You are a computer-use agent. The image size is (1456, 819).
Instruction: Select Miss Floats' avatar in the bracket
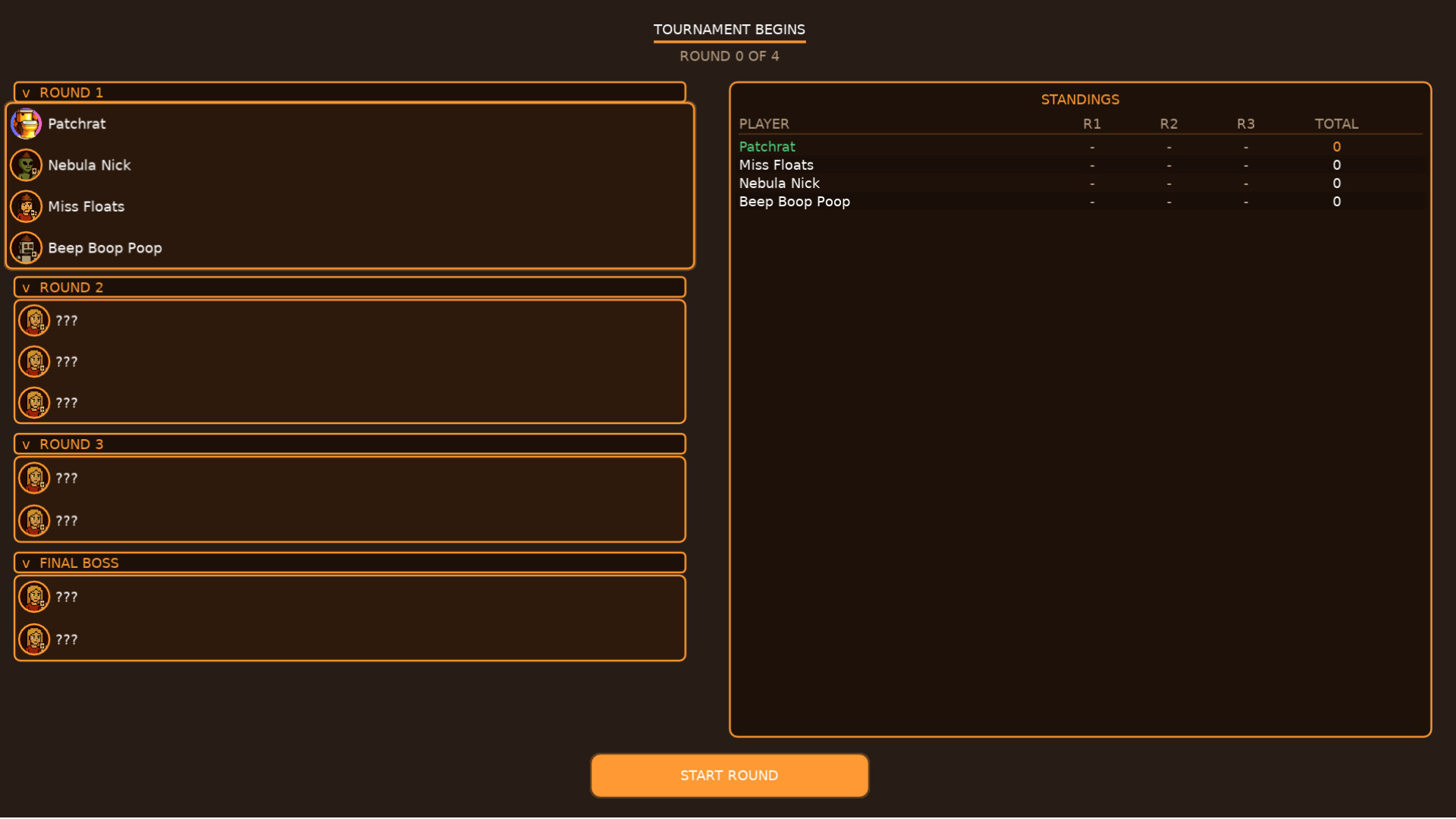[x=27, y=206]
